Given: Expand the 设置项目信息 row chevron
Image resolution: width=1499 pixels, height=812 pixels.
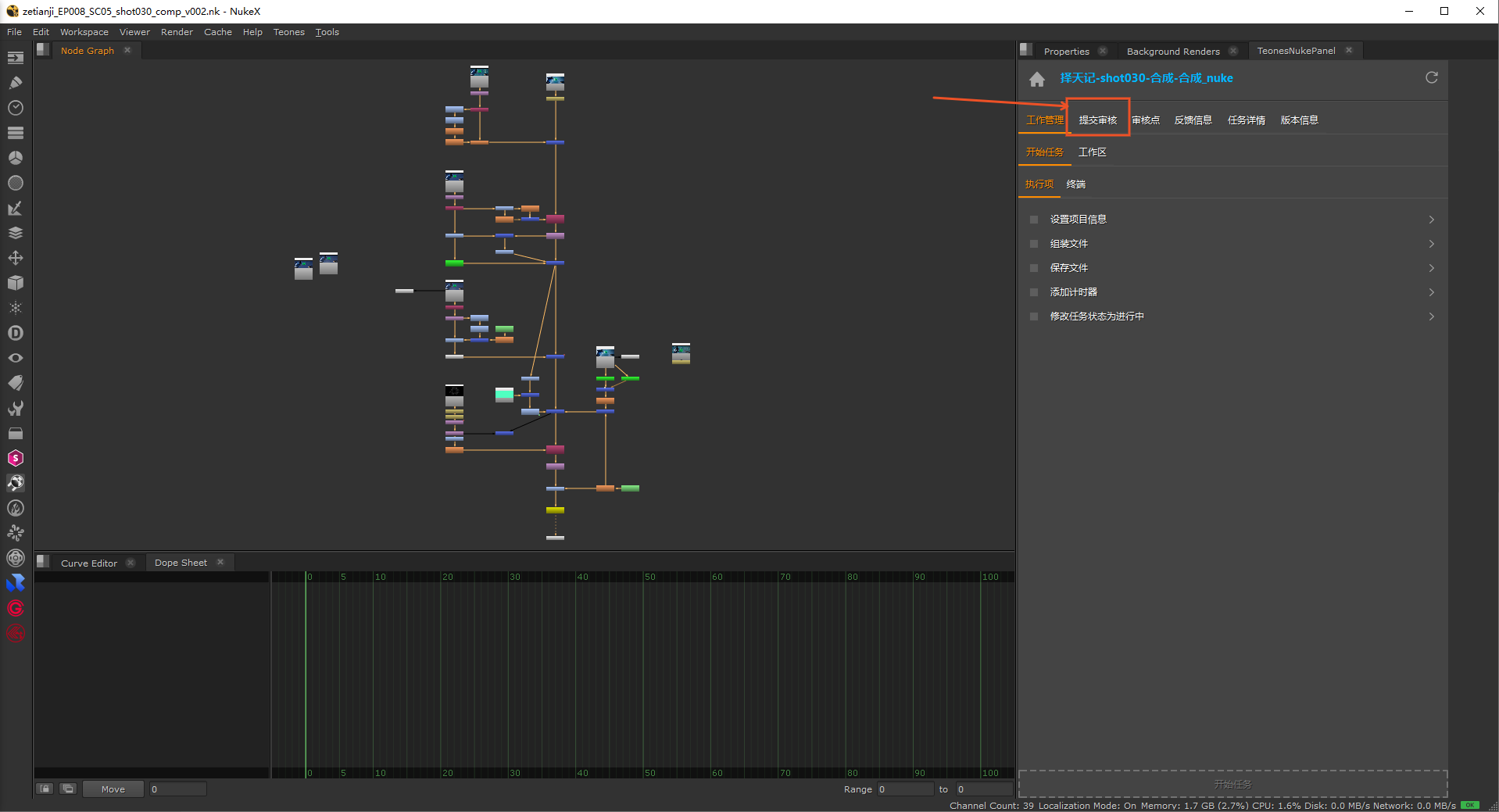Looking at the screenshot, I should (x=1431, y=220).
